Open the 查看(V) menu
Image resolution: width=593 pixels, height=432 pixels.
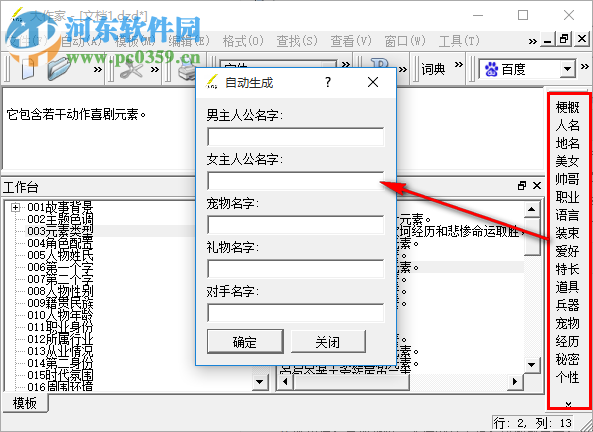tap(351, 41)
